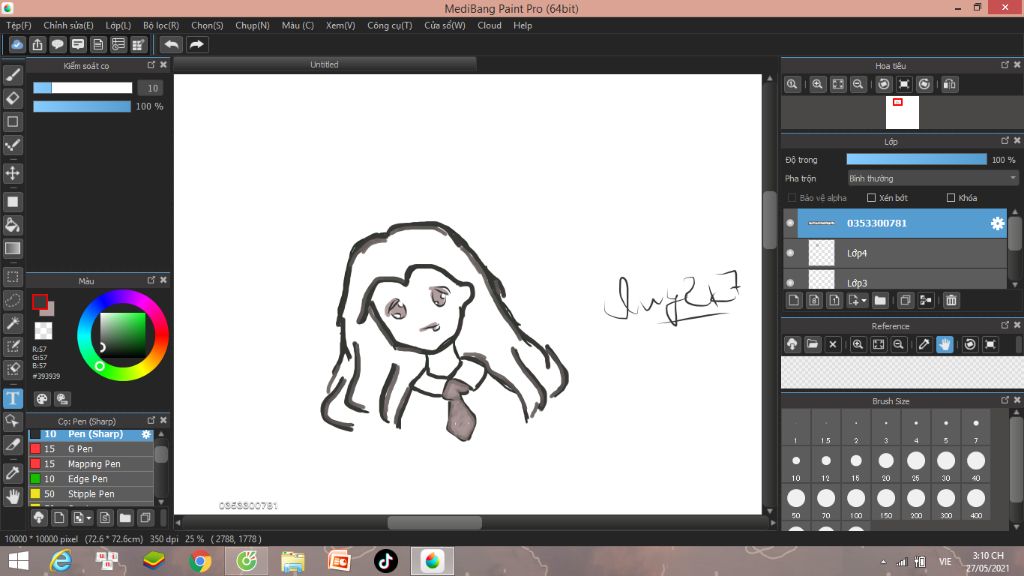Expand the add-layer dropdown arrow in Lớp panel
Screen dimensions: 1024x576
(x=864, y=300)
